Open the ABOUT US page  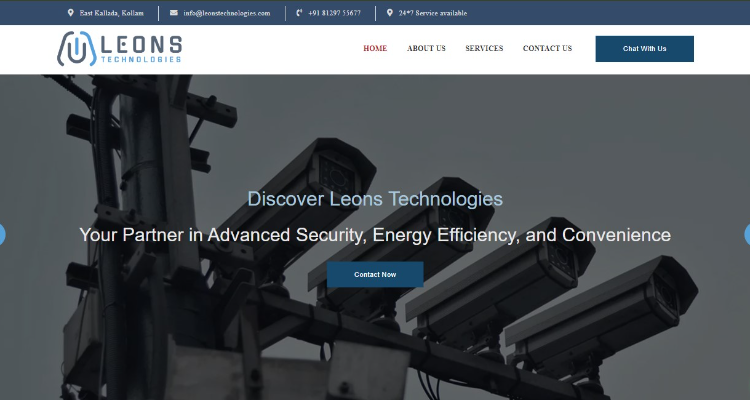(426, 48)
